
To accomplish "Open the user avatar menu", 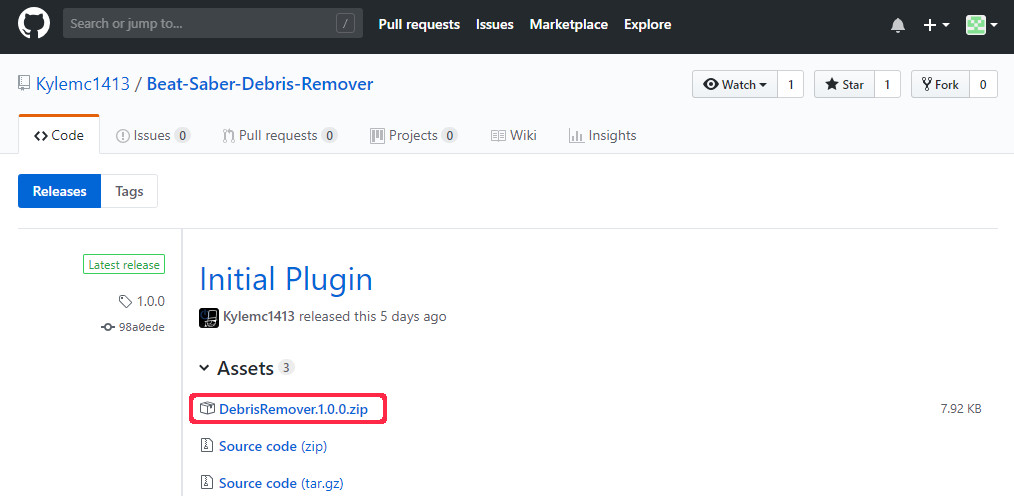I will click(982, 25).
